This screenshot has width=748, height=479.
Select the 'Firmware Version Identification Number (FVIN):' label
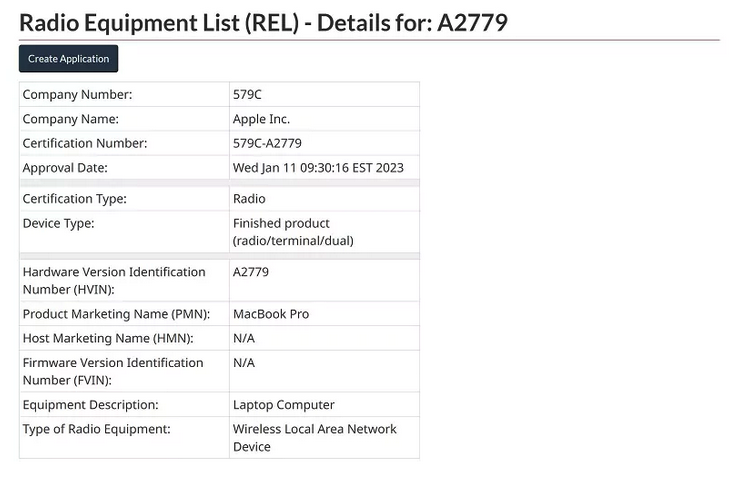(x=113, y=371)
